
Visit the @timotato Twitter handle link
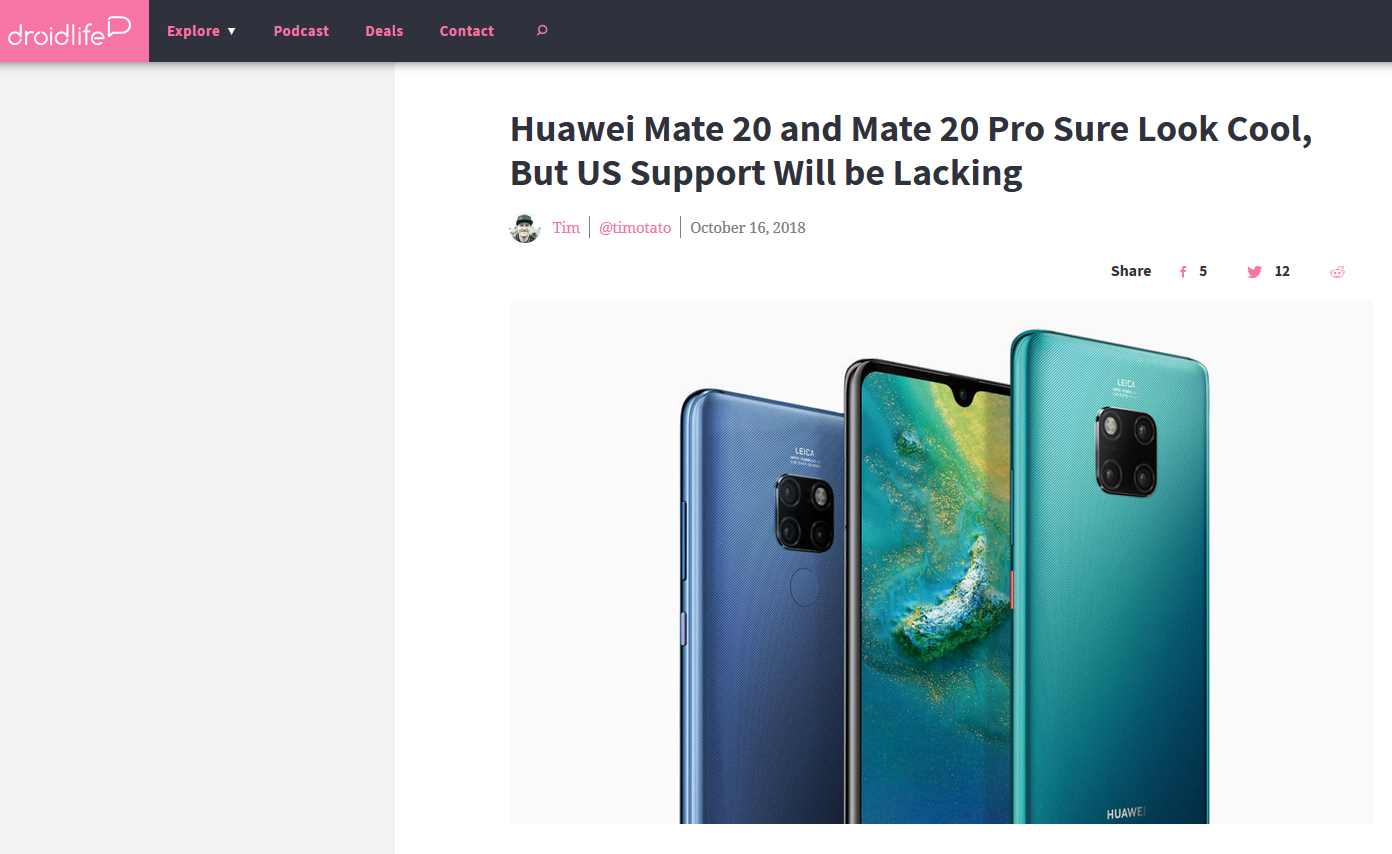(x=635, y=228)
